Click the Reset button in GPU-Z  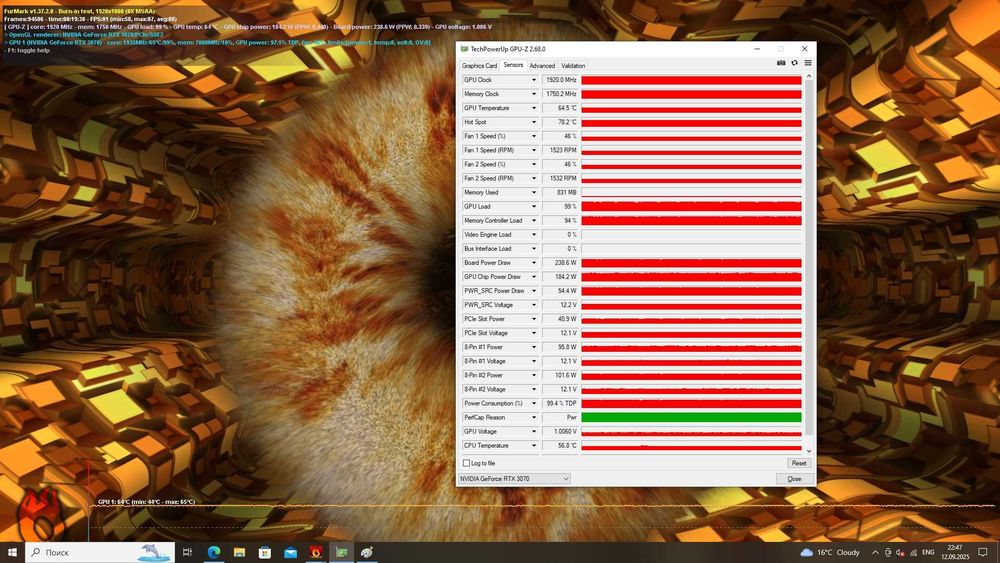point(798,463)
